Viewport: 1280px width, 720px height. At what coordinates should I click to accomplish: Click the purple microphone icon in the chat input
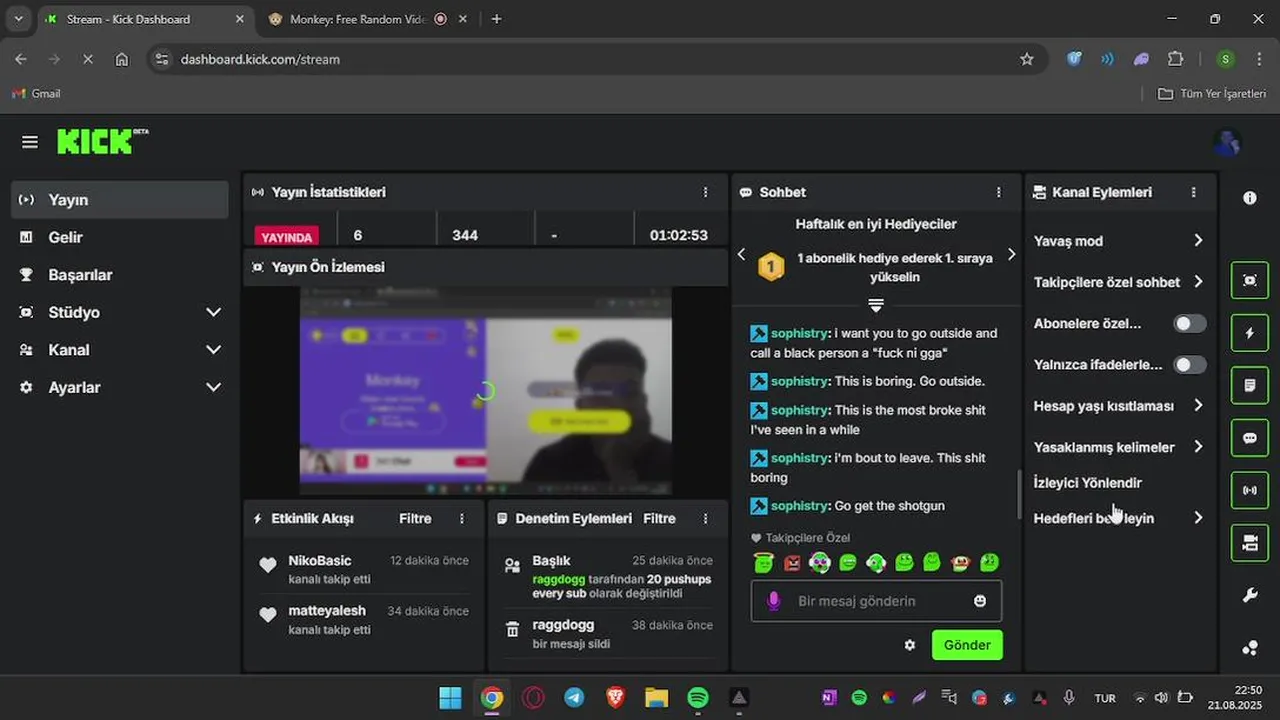[x=773, y=601]
